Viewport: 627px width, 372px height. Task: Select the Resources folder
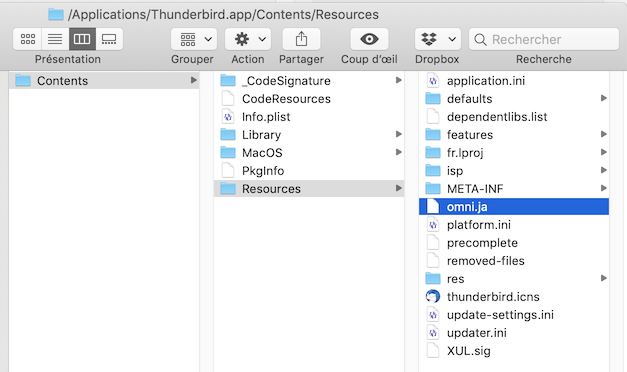(309, 189)
